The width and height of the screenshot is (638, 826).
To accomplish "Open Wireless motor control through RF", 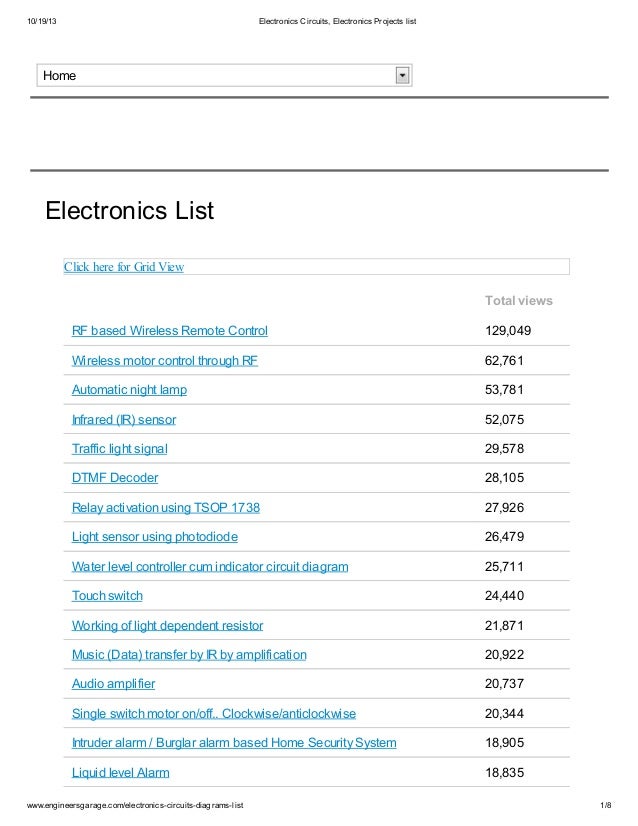I will (165, 361).
